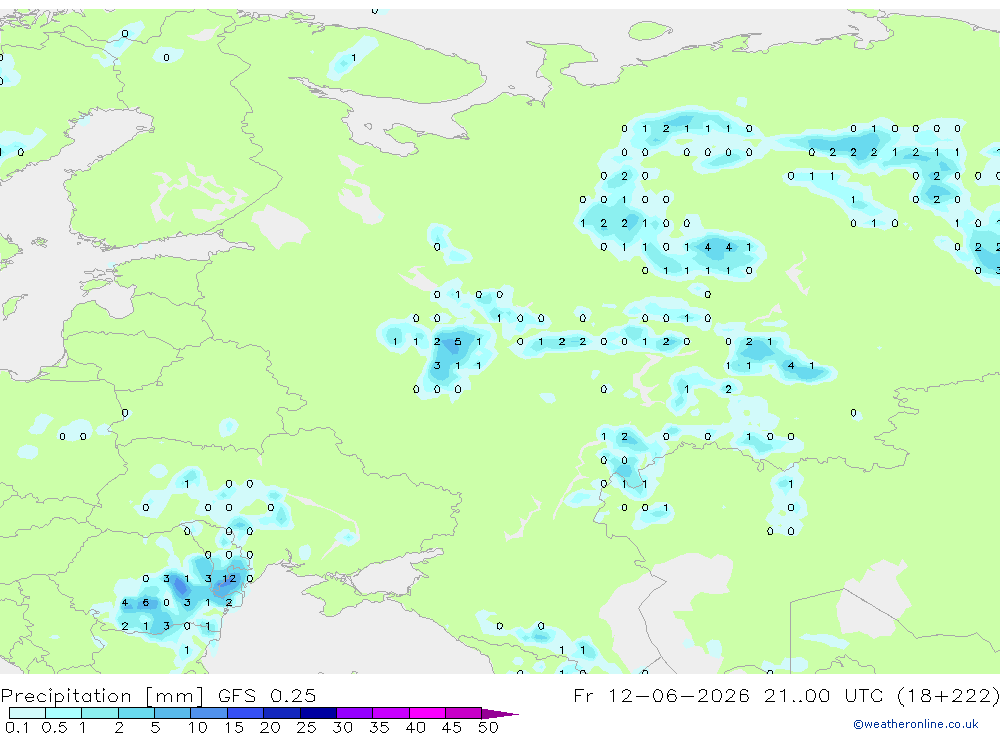
Task: Pick legend swatch between 10 and 15
Action: (209, 713)
